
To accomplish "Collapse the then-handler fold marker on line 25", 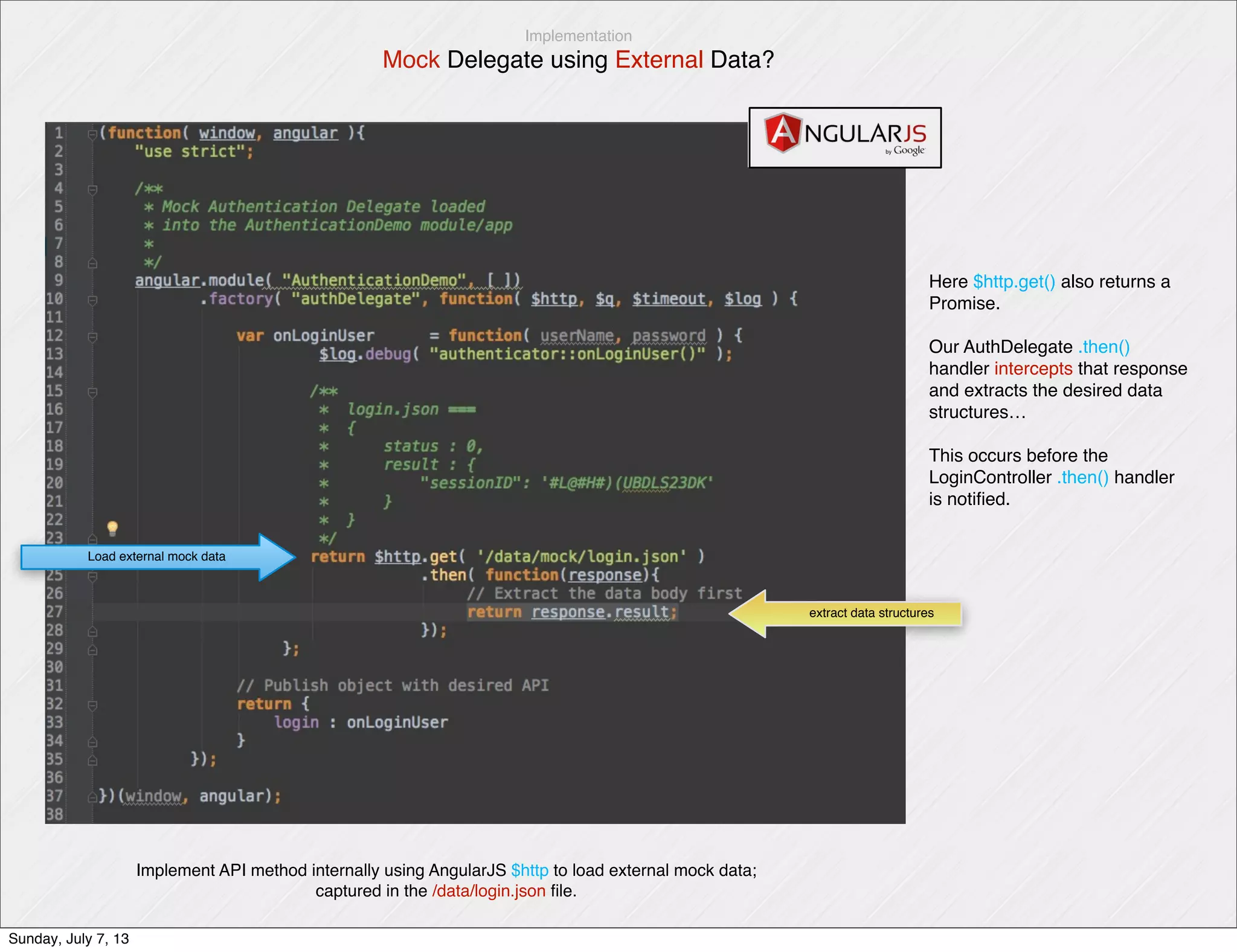I will point(92,577).
